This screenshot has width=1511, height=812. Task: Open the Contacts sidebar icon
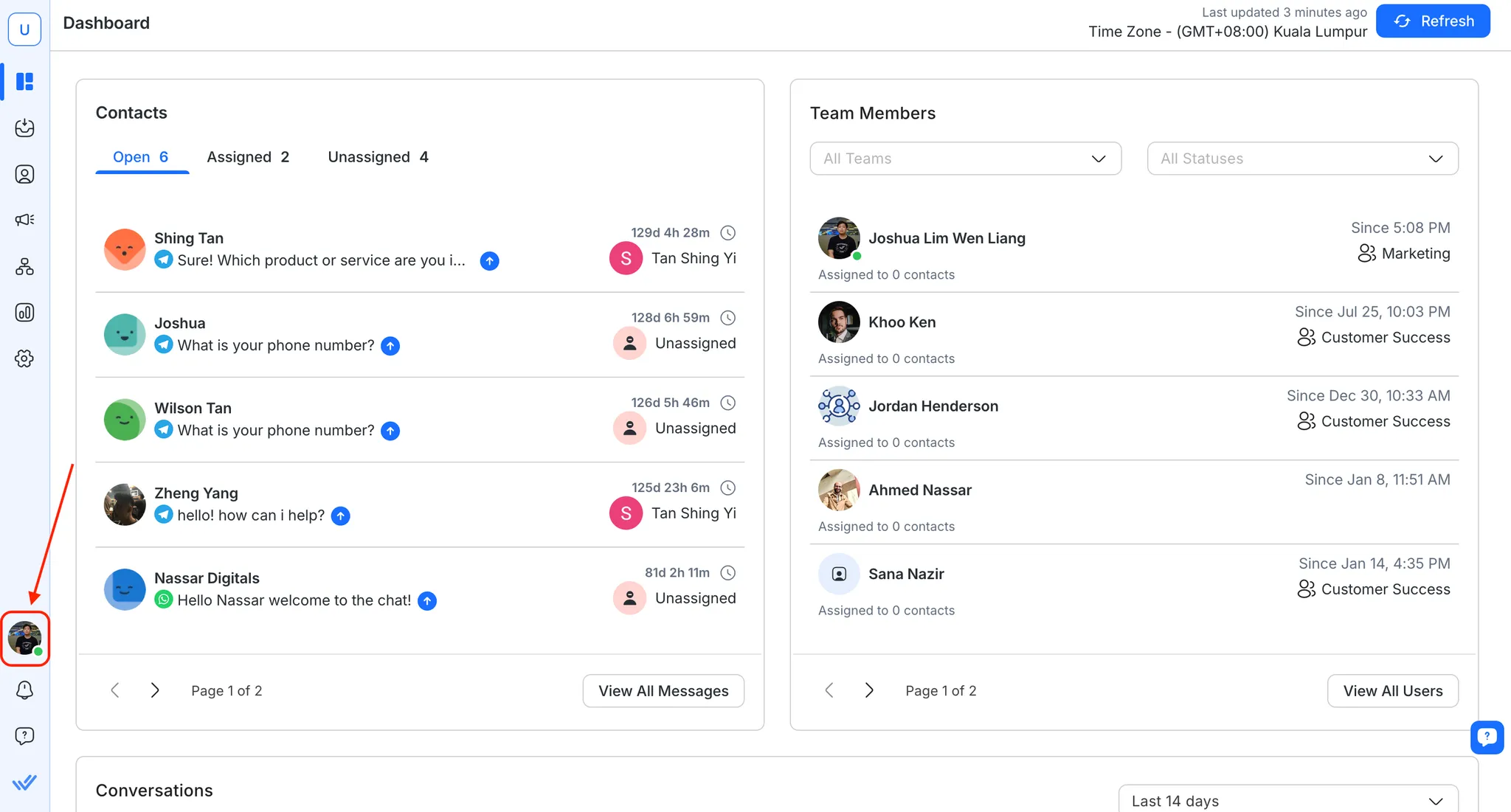24,174
